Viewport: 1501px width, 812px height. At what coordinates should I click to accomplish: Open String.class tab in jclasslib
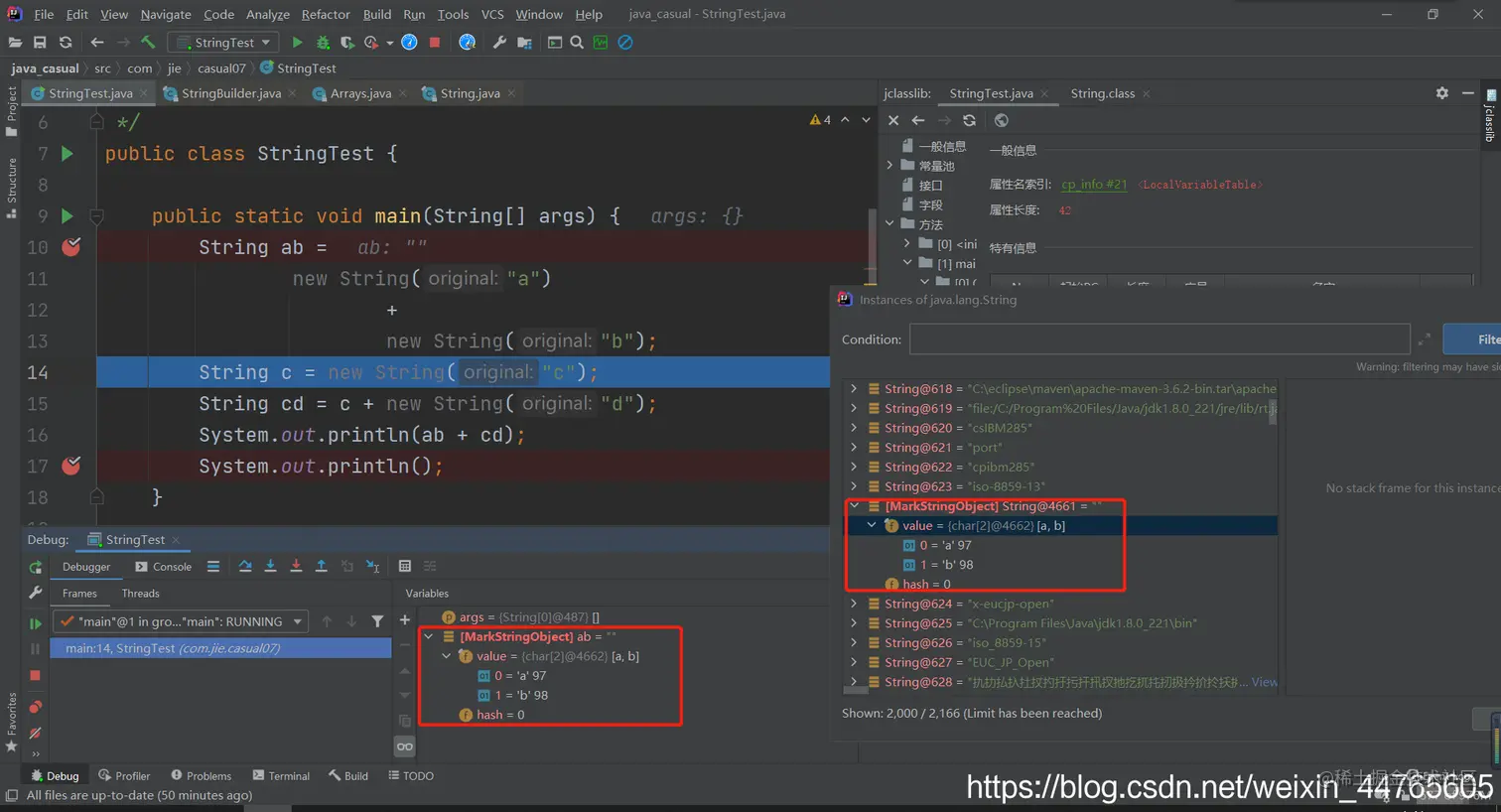pos(1102,93)
